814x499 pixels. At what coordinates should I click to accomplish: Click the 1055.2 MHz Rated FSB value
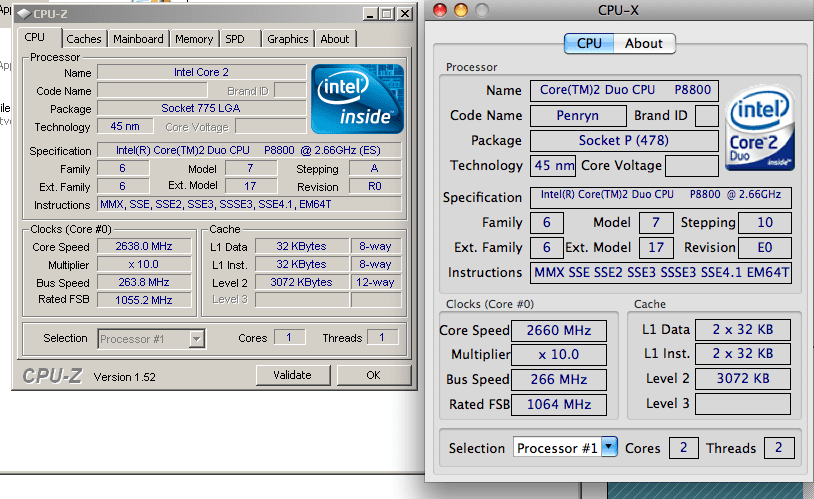(144, 300)
